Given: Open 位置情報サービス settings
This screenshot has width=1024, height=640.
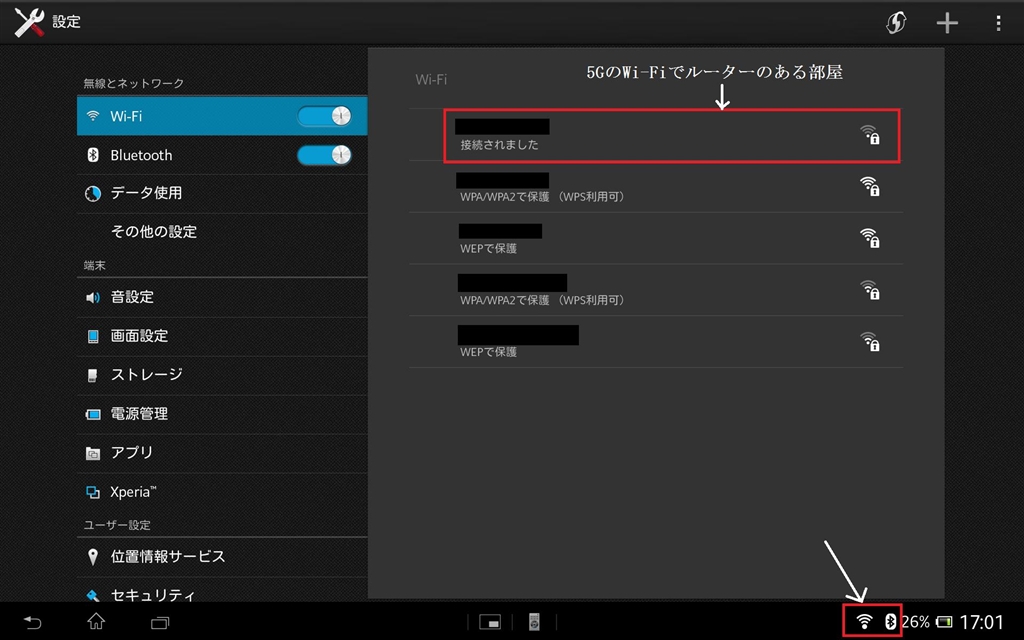Looking at the screenshot, I should click(x=222, y=556).
